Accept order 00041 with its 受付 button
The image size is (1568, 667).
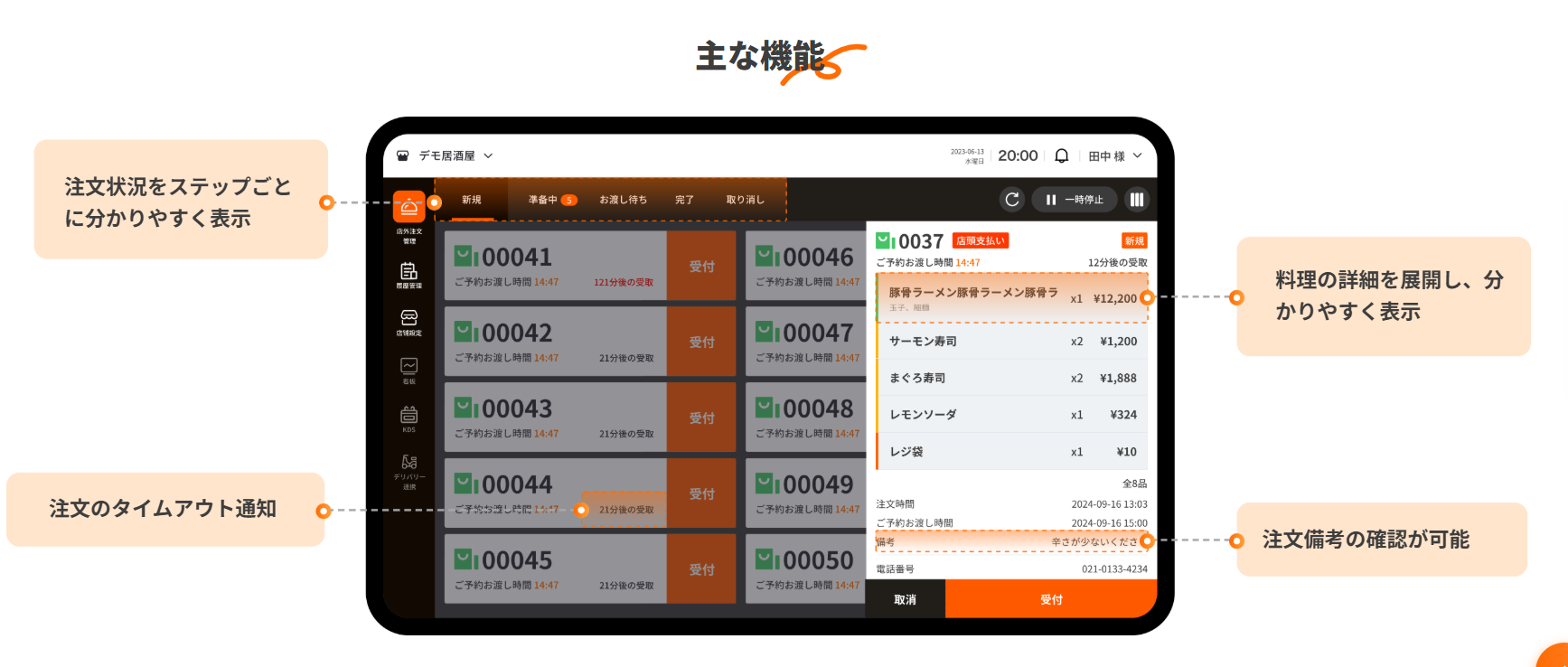(x=701, y=266)
